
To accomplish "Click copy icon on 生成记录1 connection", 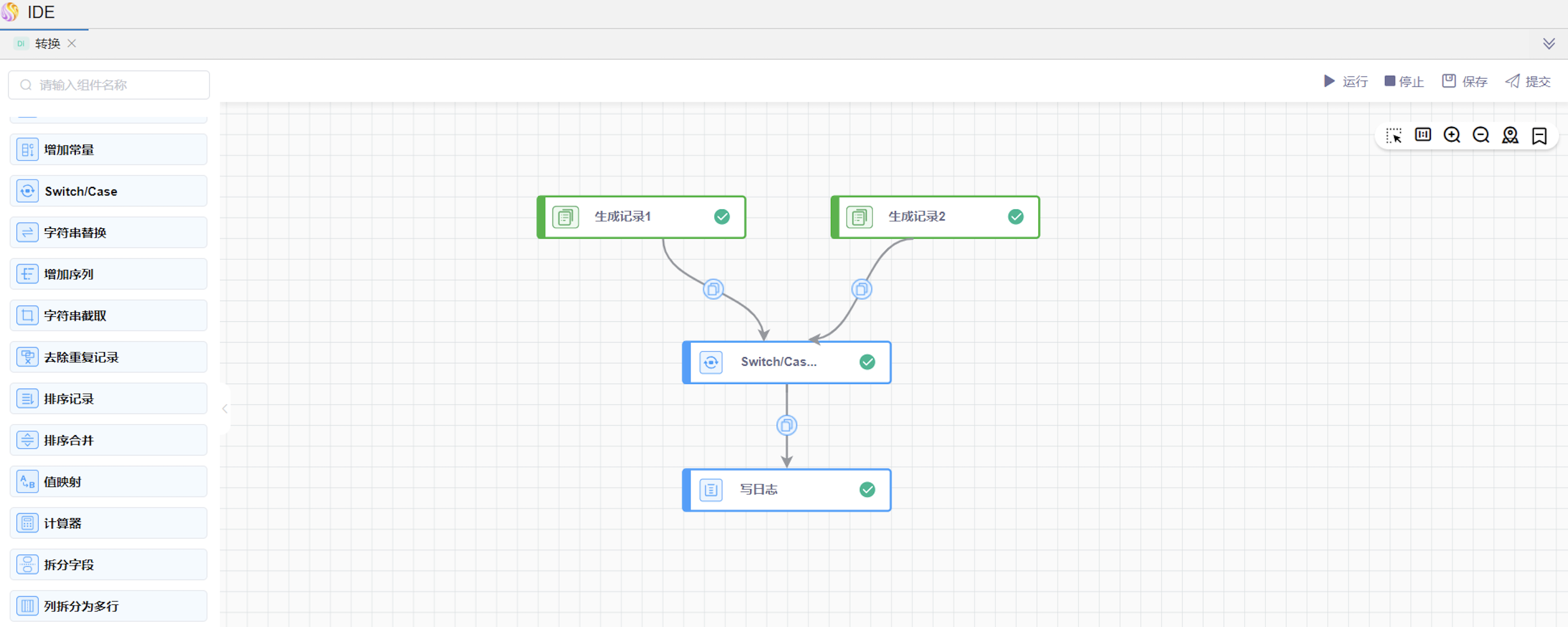I will pyautogui.click(x=713, y=289).
